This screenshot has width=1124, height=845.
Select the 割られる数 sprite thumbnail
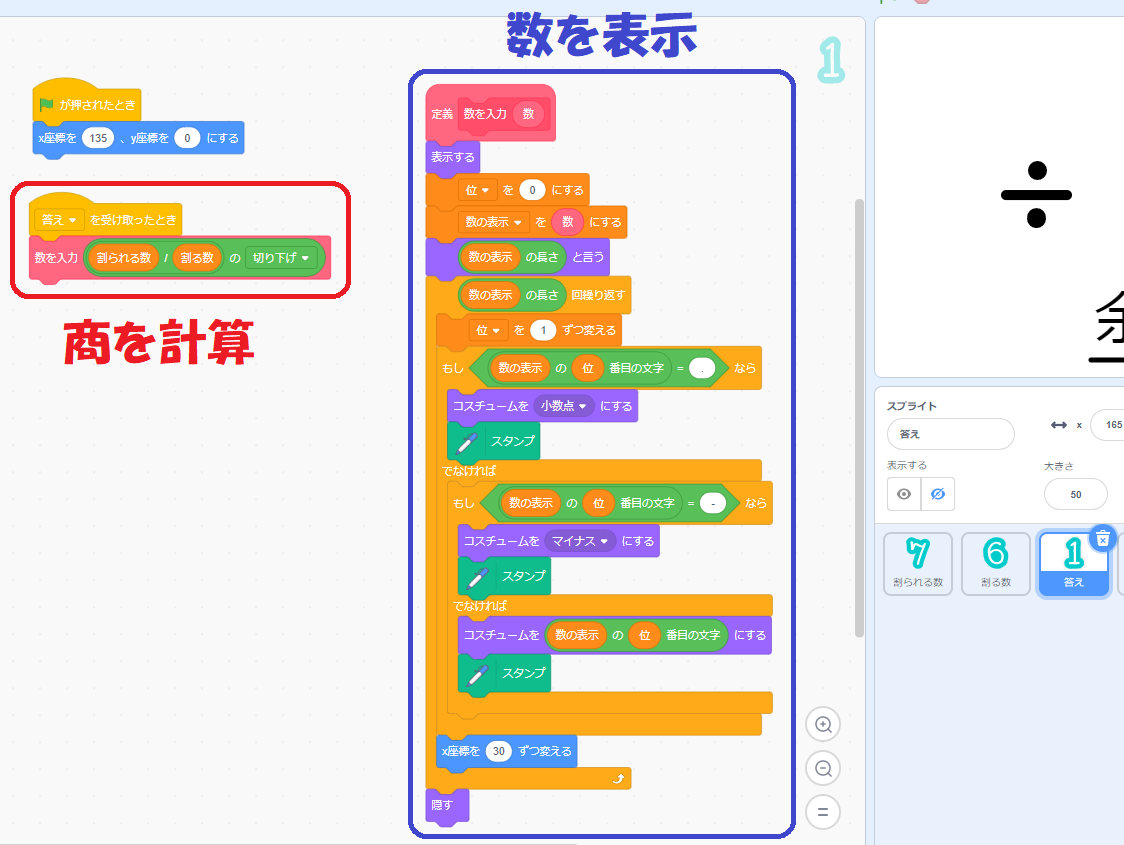[x=918, y=564]
